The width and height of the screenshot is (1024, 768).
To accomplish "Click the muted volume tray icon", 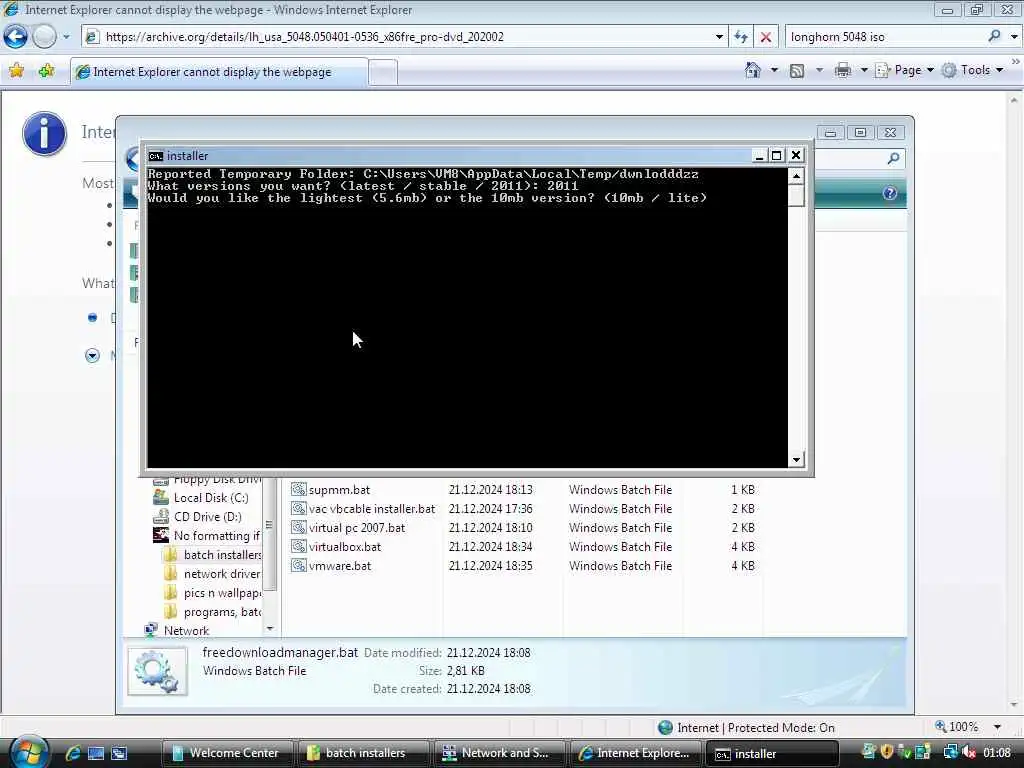I will coord(968,752).
